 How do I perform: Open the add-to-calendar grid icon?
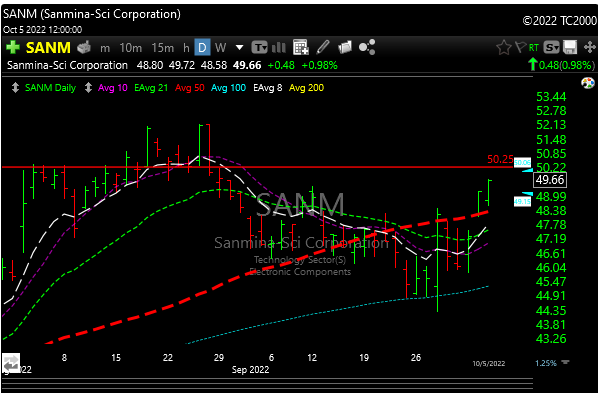[301, 48]
